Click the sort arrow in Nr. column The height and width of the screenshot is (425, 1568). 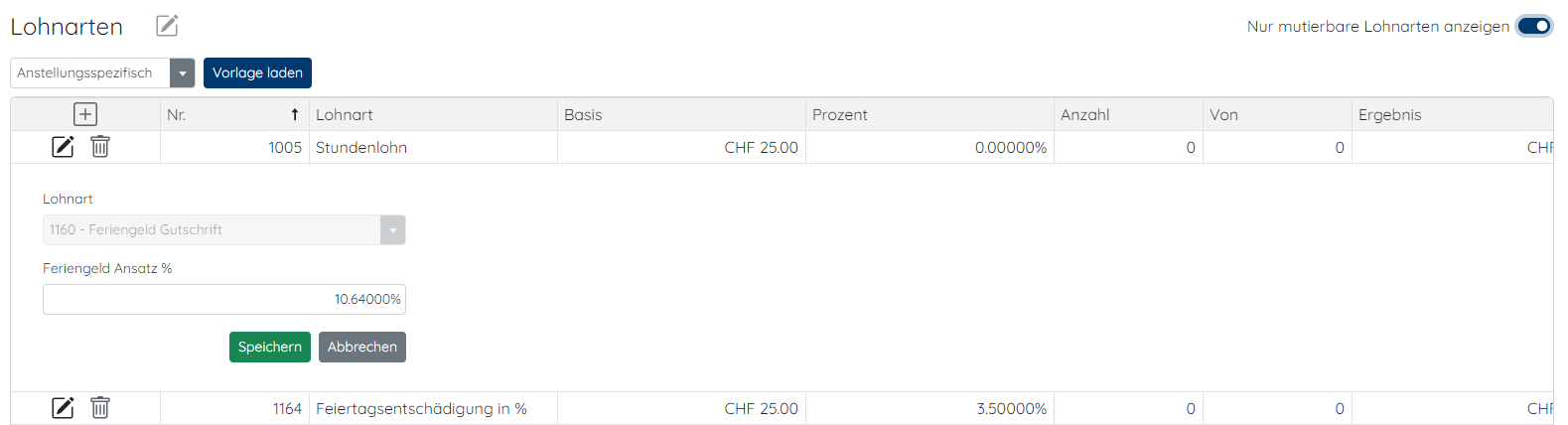pyautogui.click(x=295, y=114)
